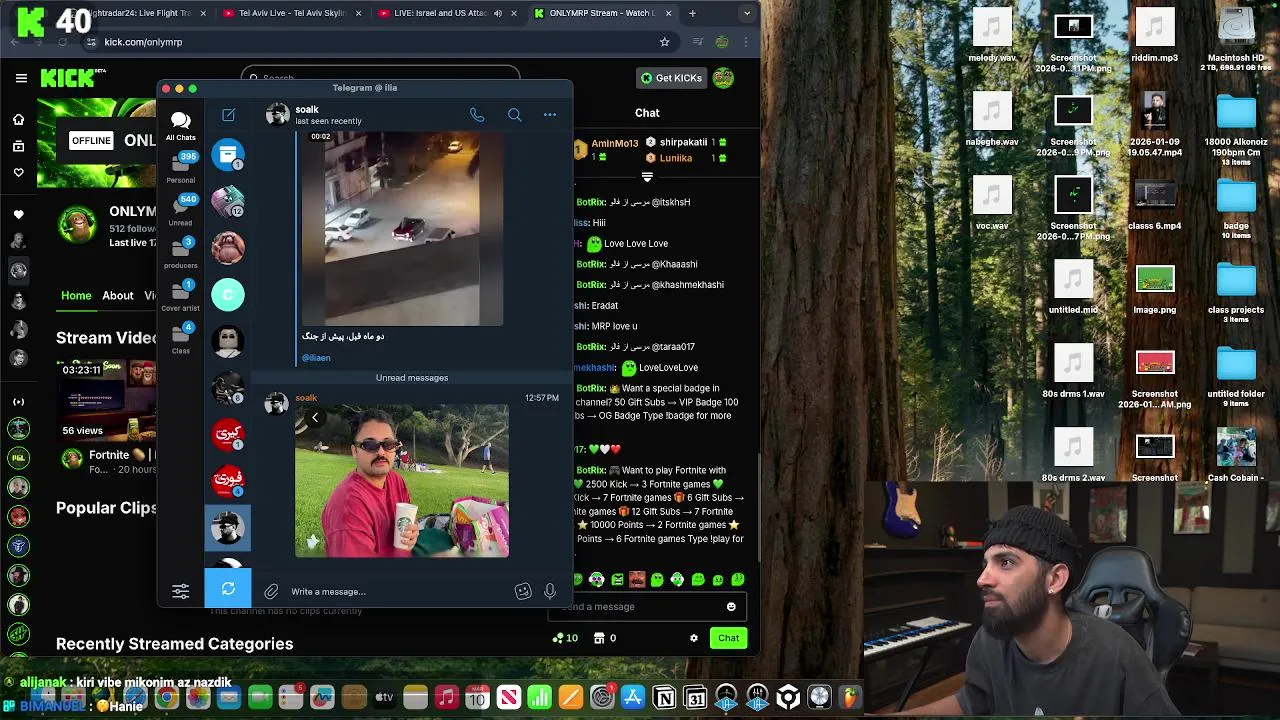Start a voice call with soalk in Telegram

point(477,115)
